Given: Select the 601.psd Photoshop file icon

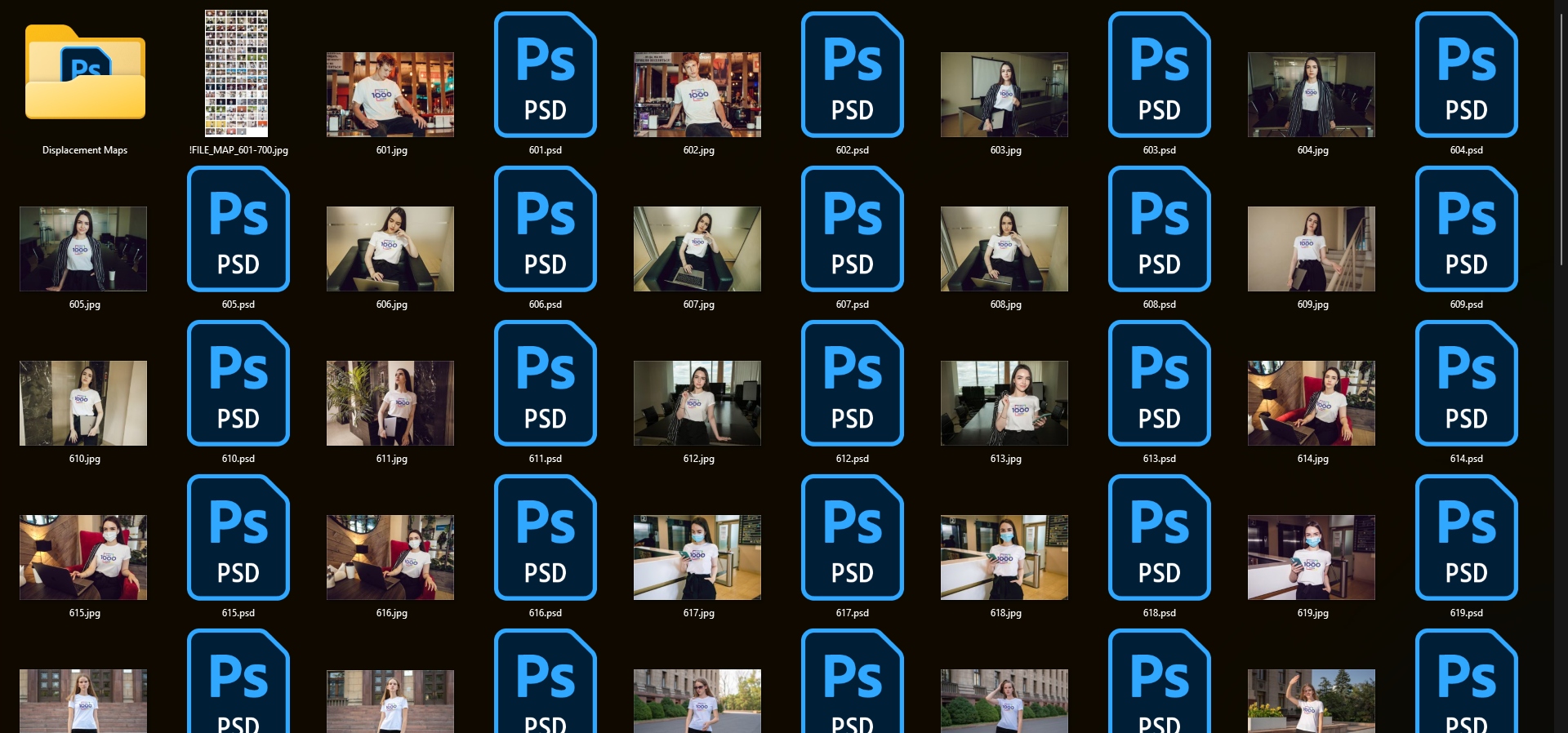Looking at the screenshot, I should 545,74.
